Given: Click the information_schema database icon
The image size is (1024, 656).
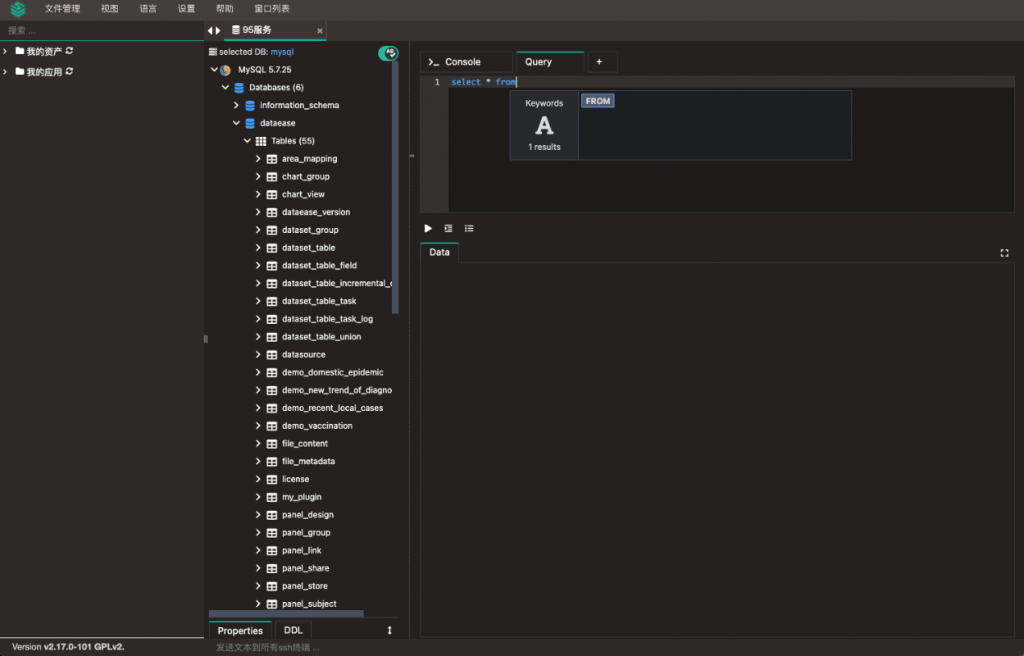Looking at the screenshot, I should tap(249, 105).
